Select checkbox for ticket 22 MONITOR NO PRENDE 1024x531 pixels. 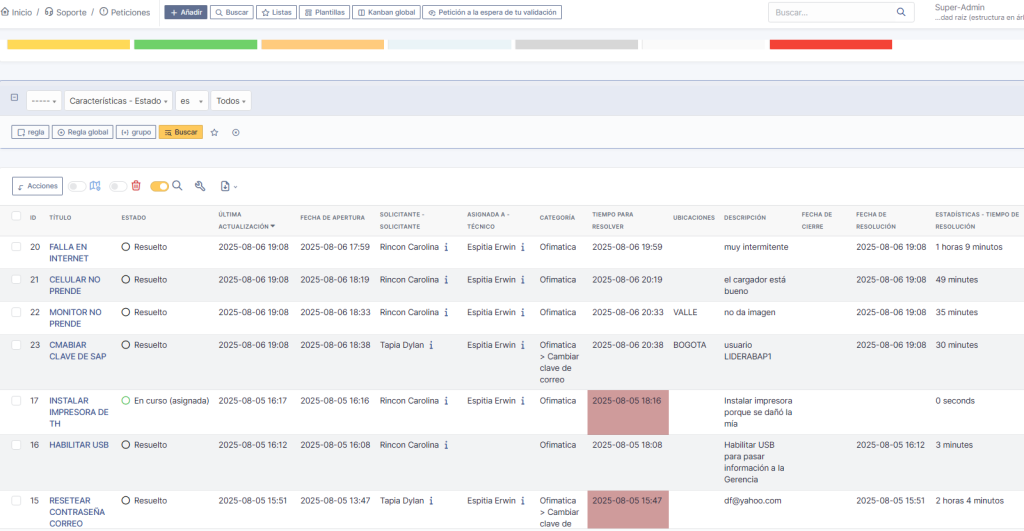[16, 312]
